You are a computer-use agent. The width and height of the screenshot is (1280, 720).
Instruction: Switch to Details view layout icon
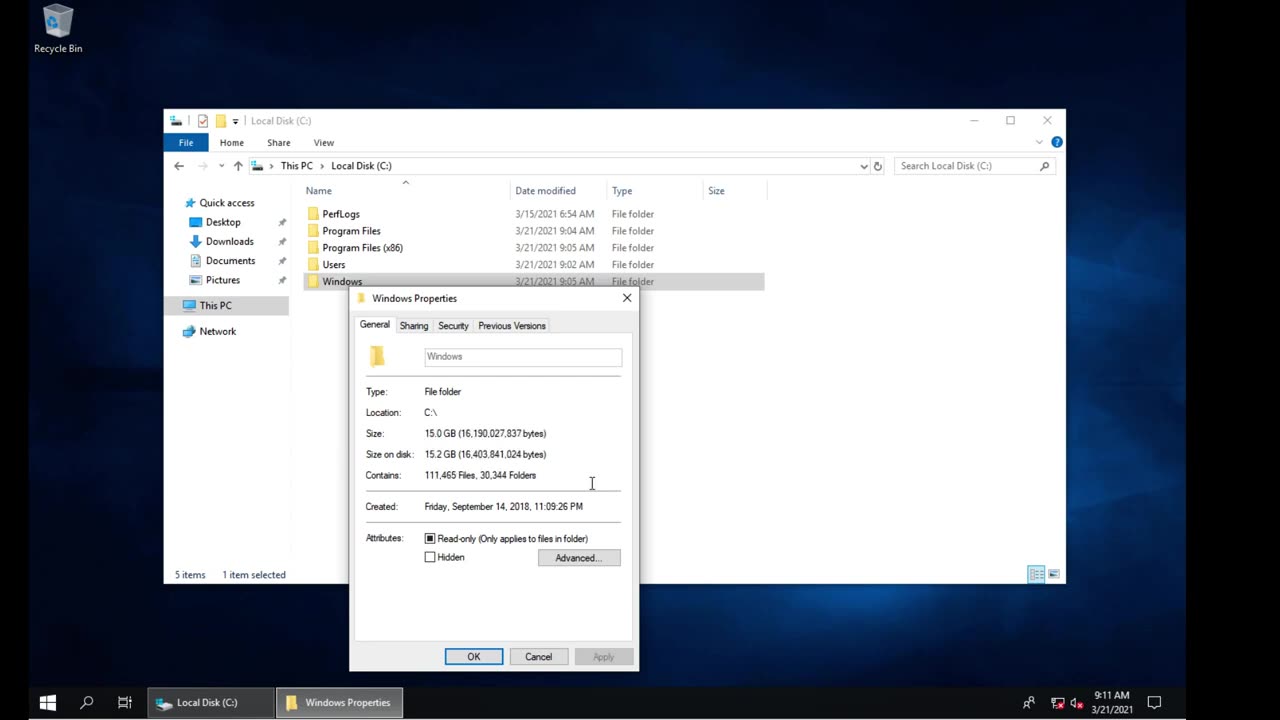[x=1036, y=574]
